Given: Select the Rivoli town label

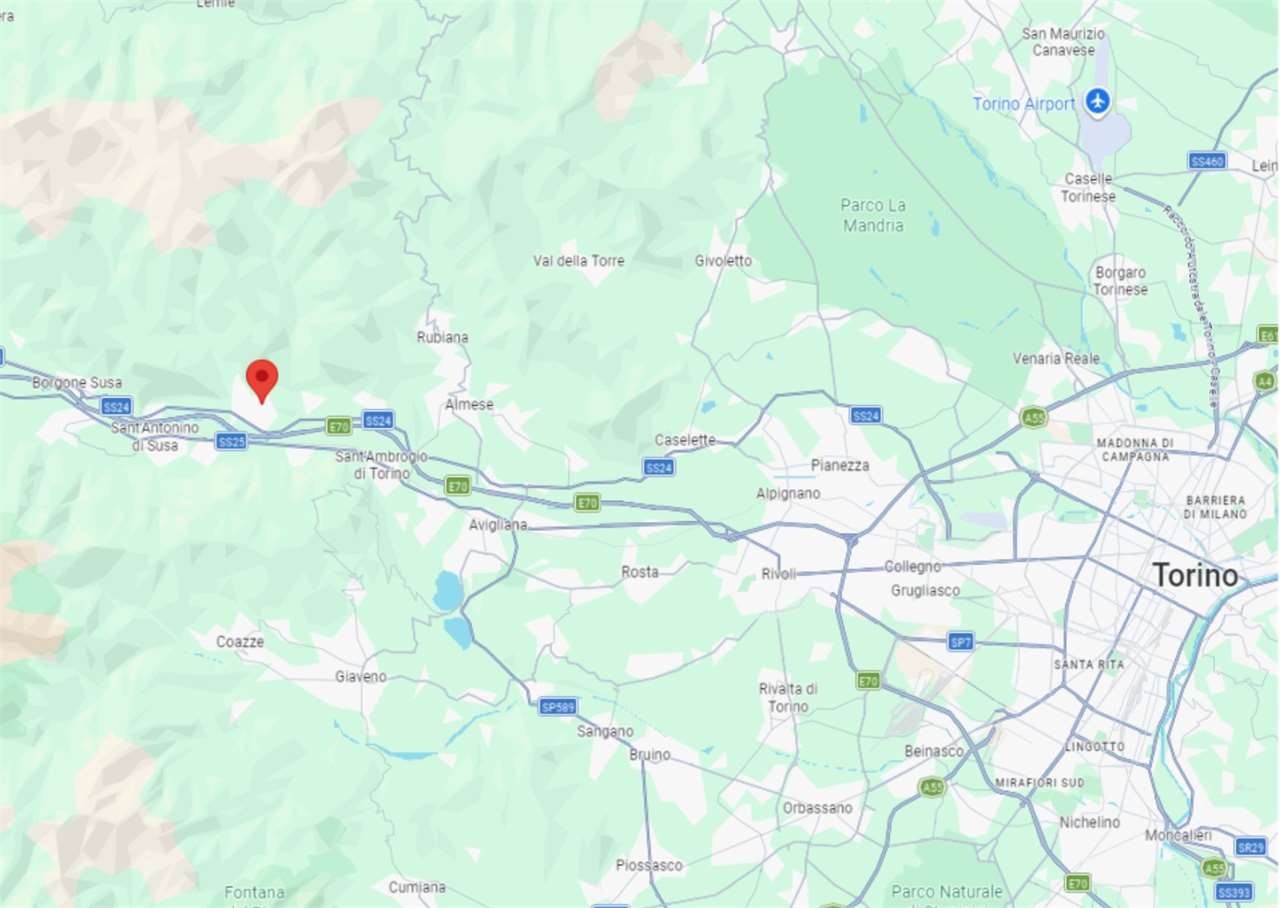Looking at the screenshot, I should point(779,574).
